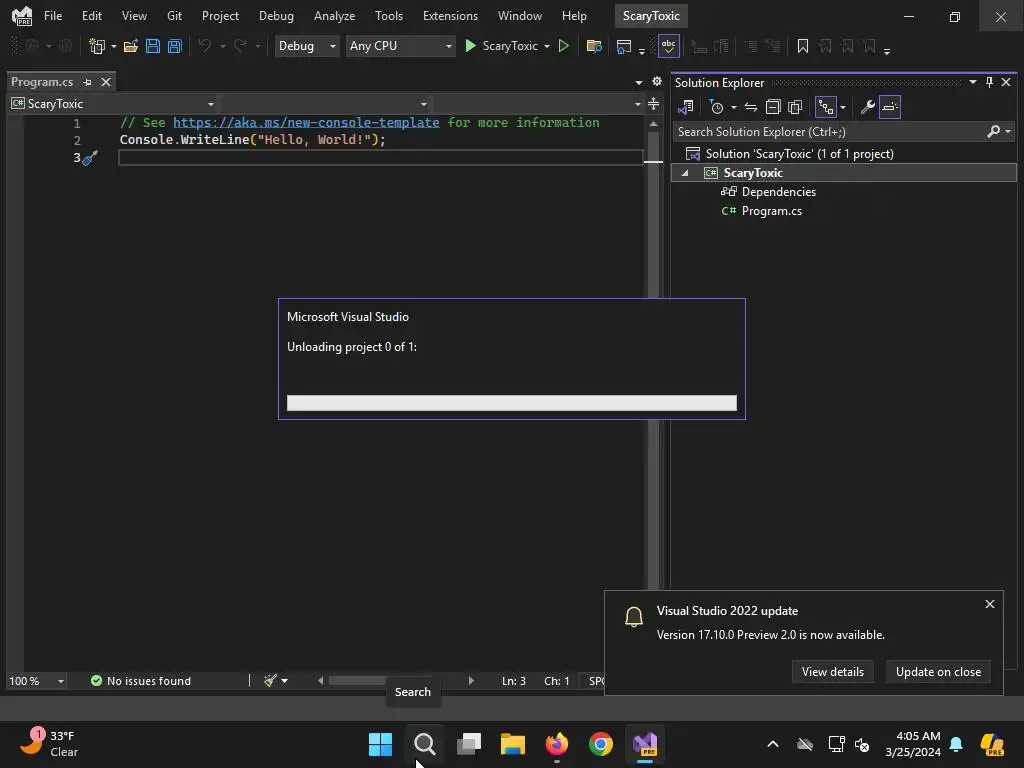Toggle auto-hide pin on Solution Explorer

989,82
